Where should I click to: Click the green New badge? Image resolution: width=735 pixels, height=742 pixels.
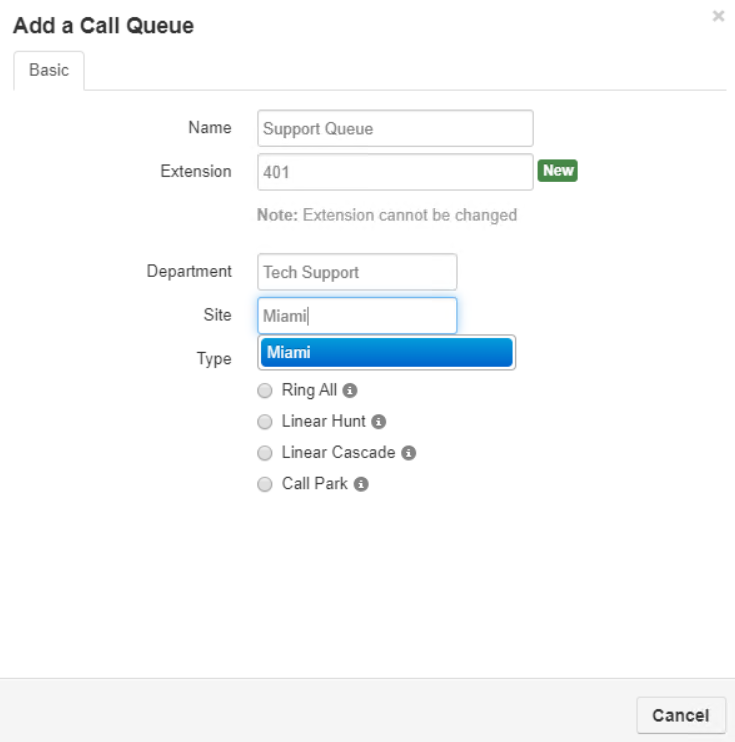[558, 170]
